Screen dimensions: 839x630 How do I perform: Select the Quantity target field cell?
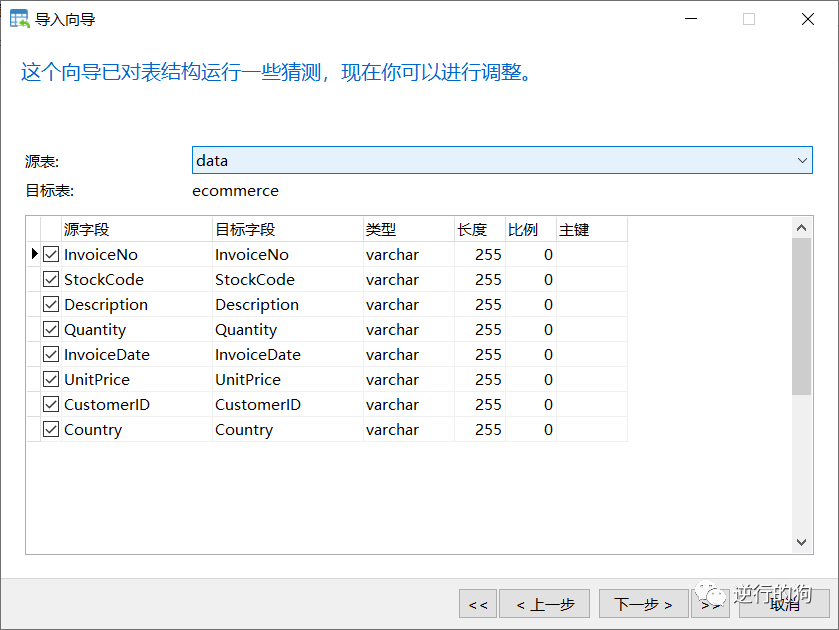(288, 329)
